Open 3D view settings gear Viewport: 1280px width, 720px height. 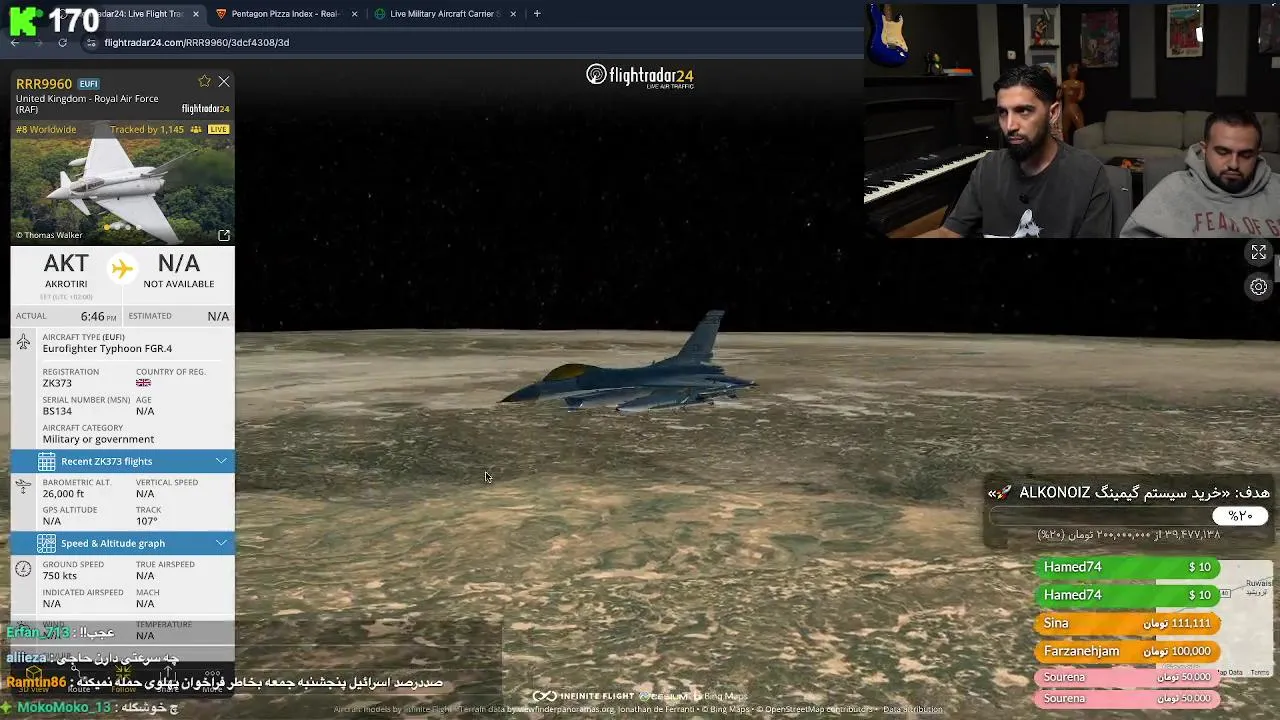coord(1259,287)
